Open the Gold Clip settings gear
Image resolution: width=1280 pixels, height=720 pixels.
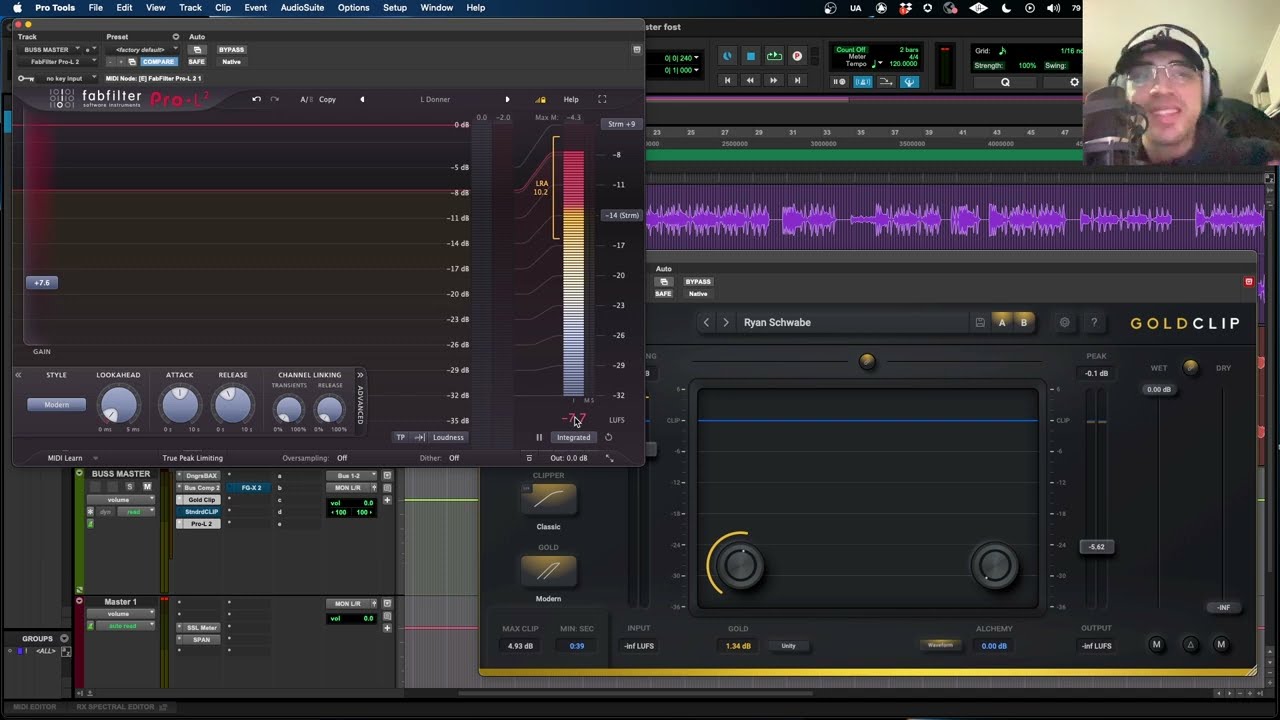coord(1064,323)
